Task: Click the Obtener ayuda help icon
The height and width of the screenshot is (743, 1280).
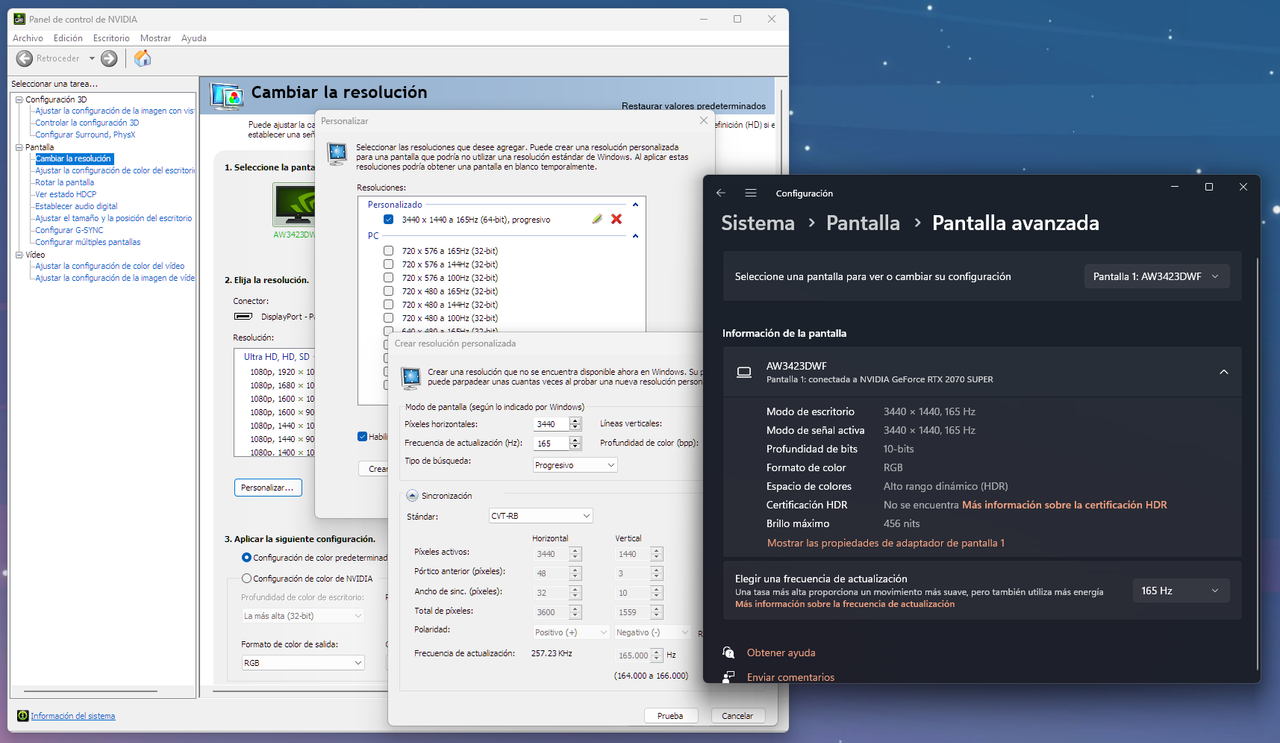Action: coord(728,653)
